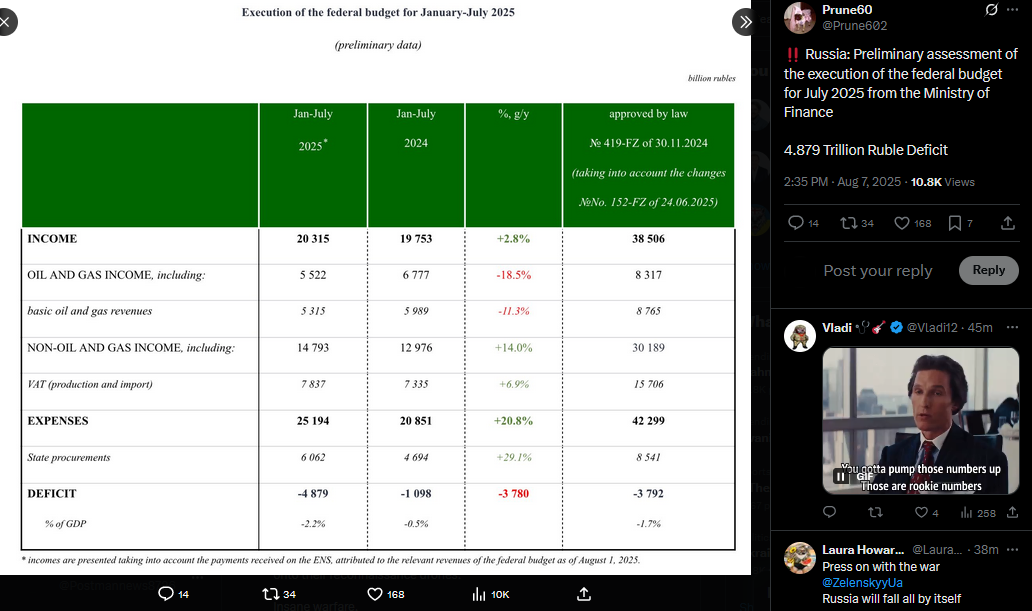Click the 'VAT (production and import)' row label
The width and height of the screenshot is (1032, 611).
[90, 384]
